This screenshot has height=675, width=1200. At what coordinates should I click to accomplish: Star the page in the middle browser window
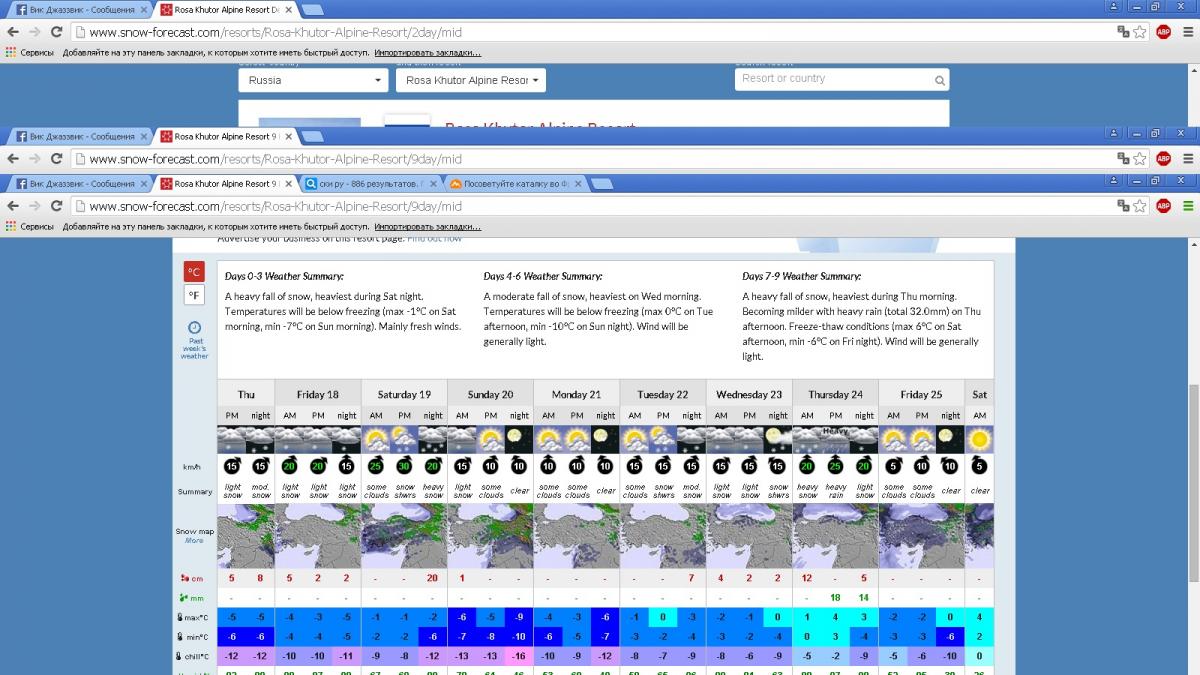coord(1139,158)
